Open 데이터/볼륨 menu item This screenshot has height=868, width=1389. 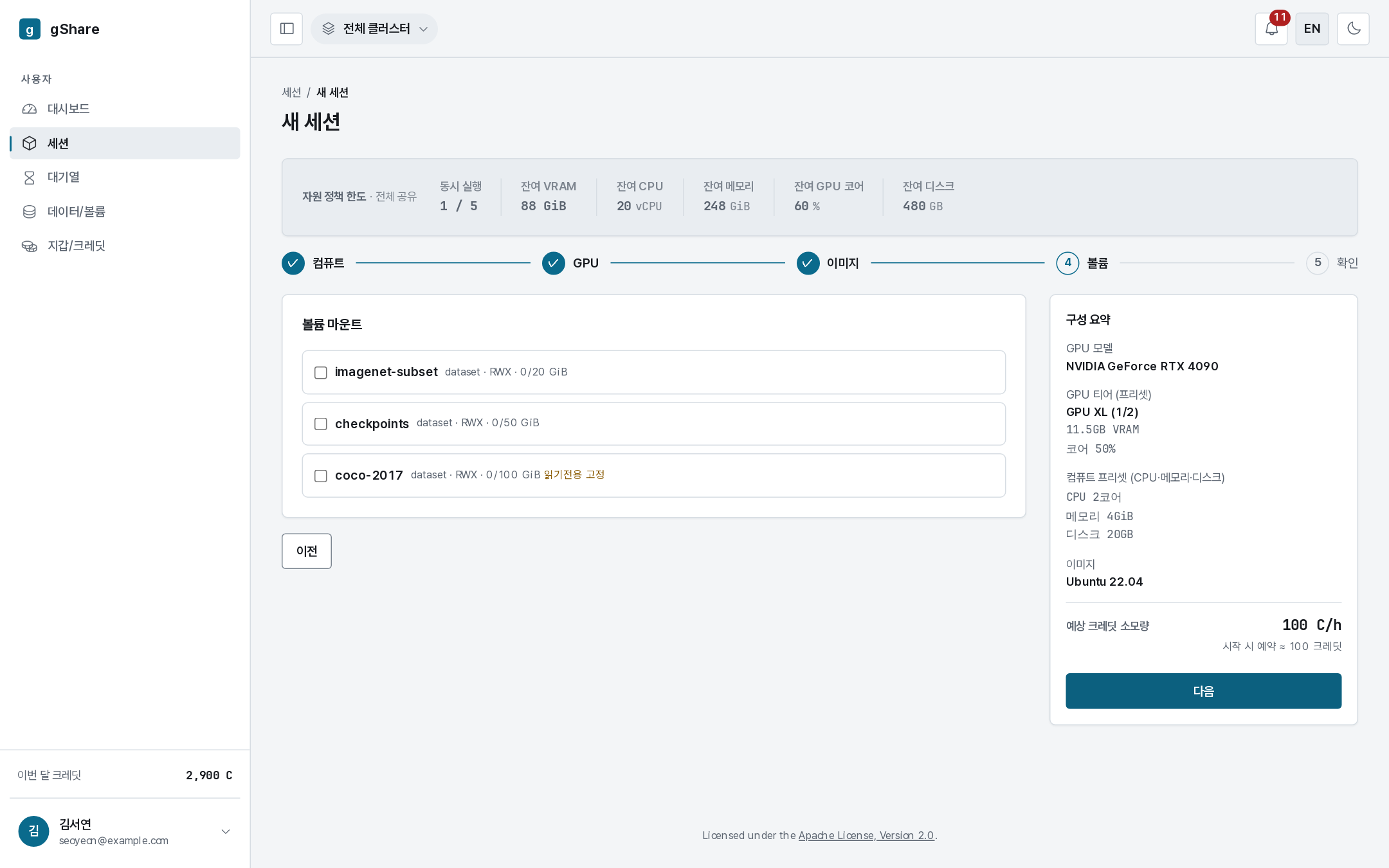125,212
